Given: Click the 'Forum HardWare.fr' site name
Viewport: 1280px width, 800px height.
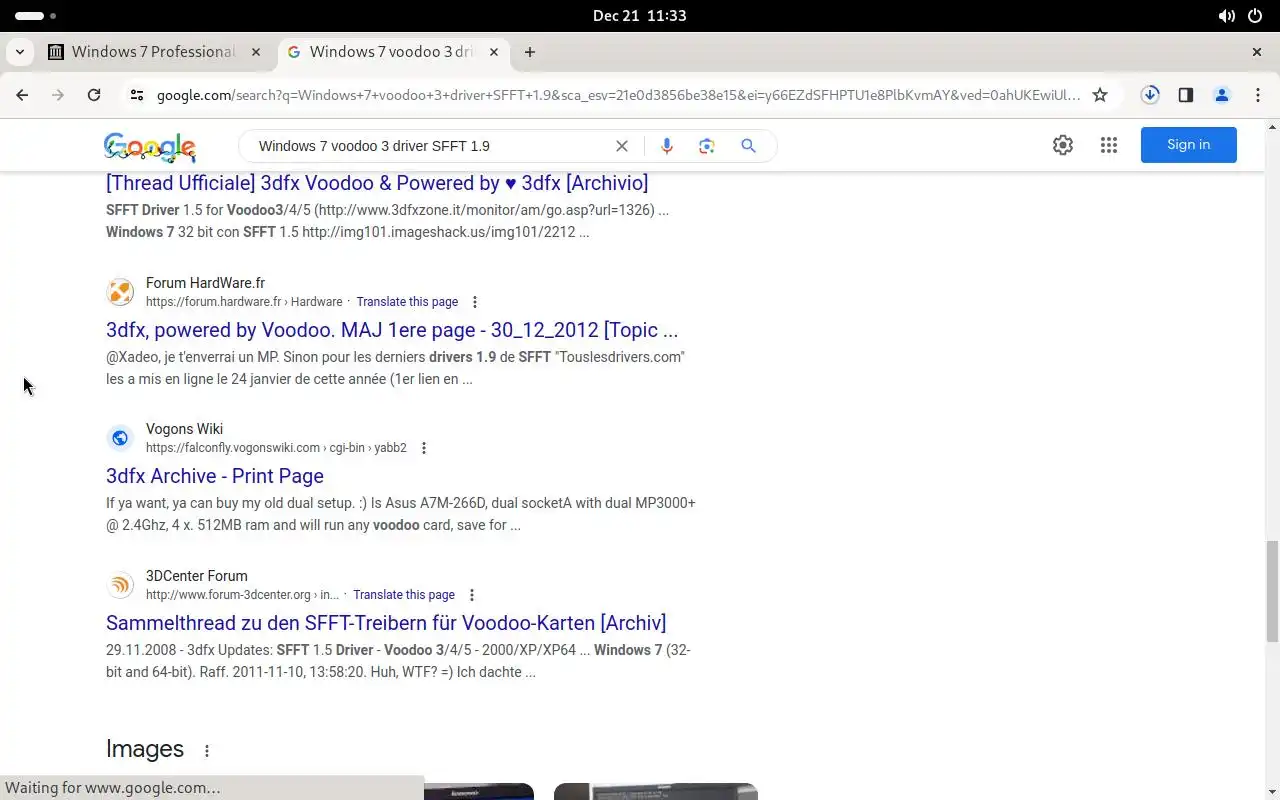Looking at the screenshot, I should coord(205,283).
